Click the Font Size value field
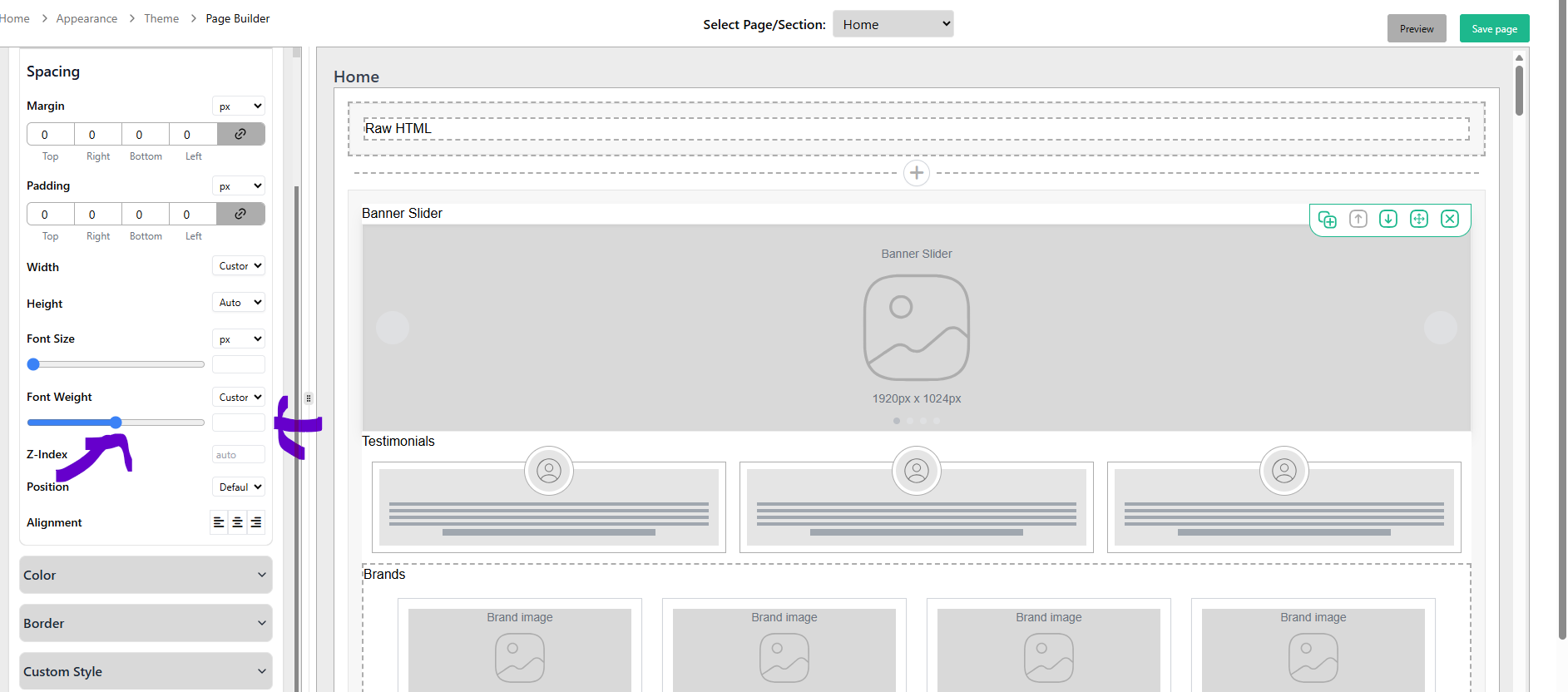 [239, 364]
